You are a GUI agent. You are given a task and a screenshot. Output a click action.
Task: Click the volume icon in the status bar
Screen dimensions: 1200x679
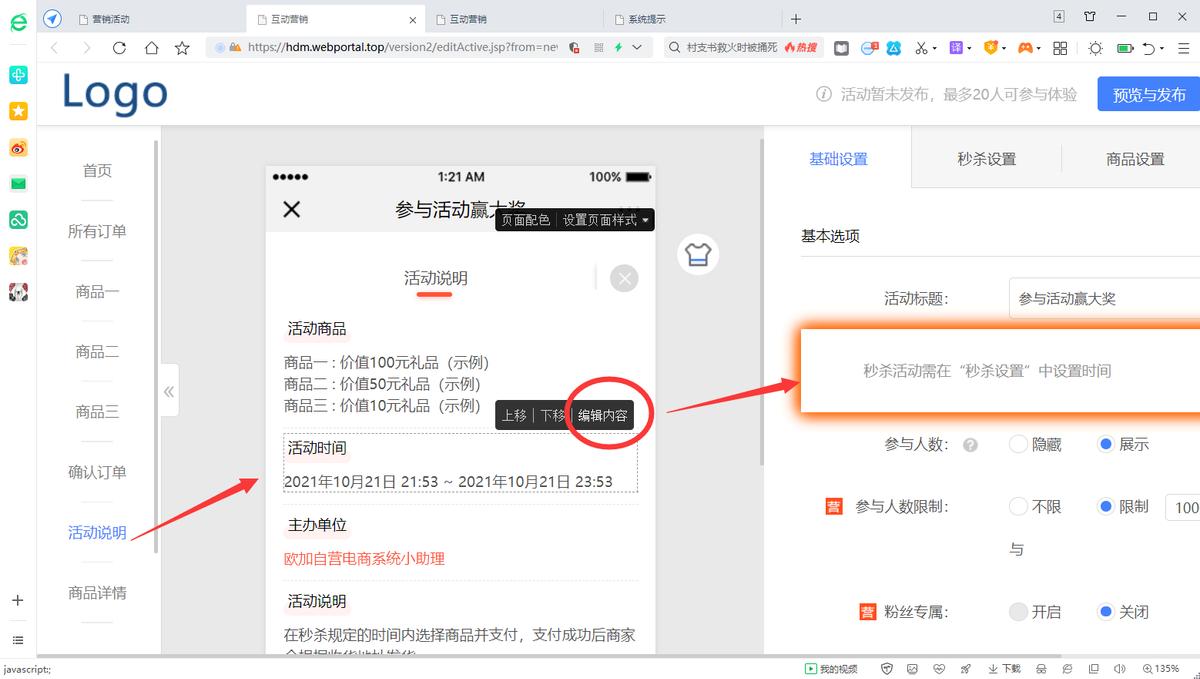click(1120, 668)
